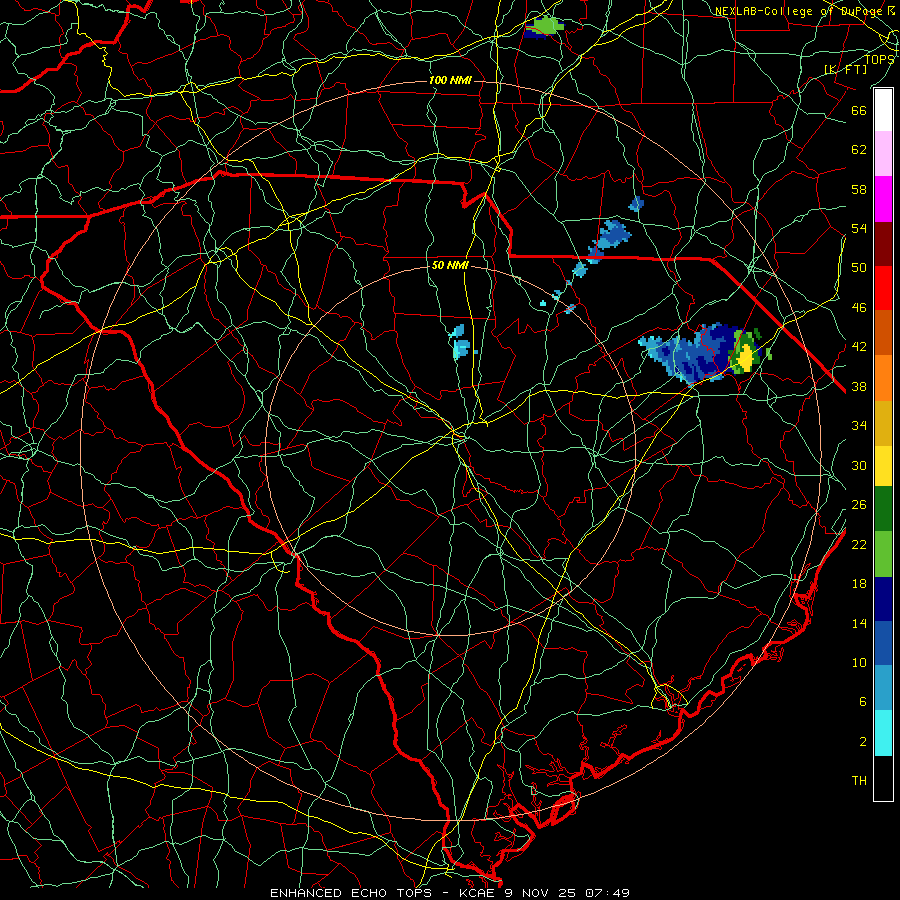
Task: Click the '10' legend value
Action: point(859,662)
